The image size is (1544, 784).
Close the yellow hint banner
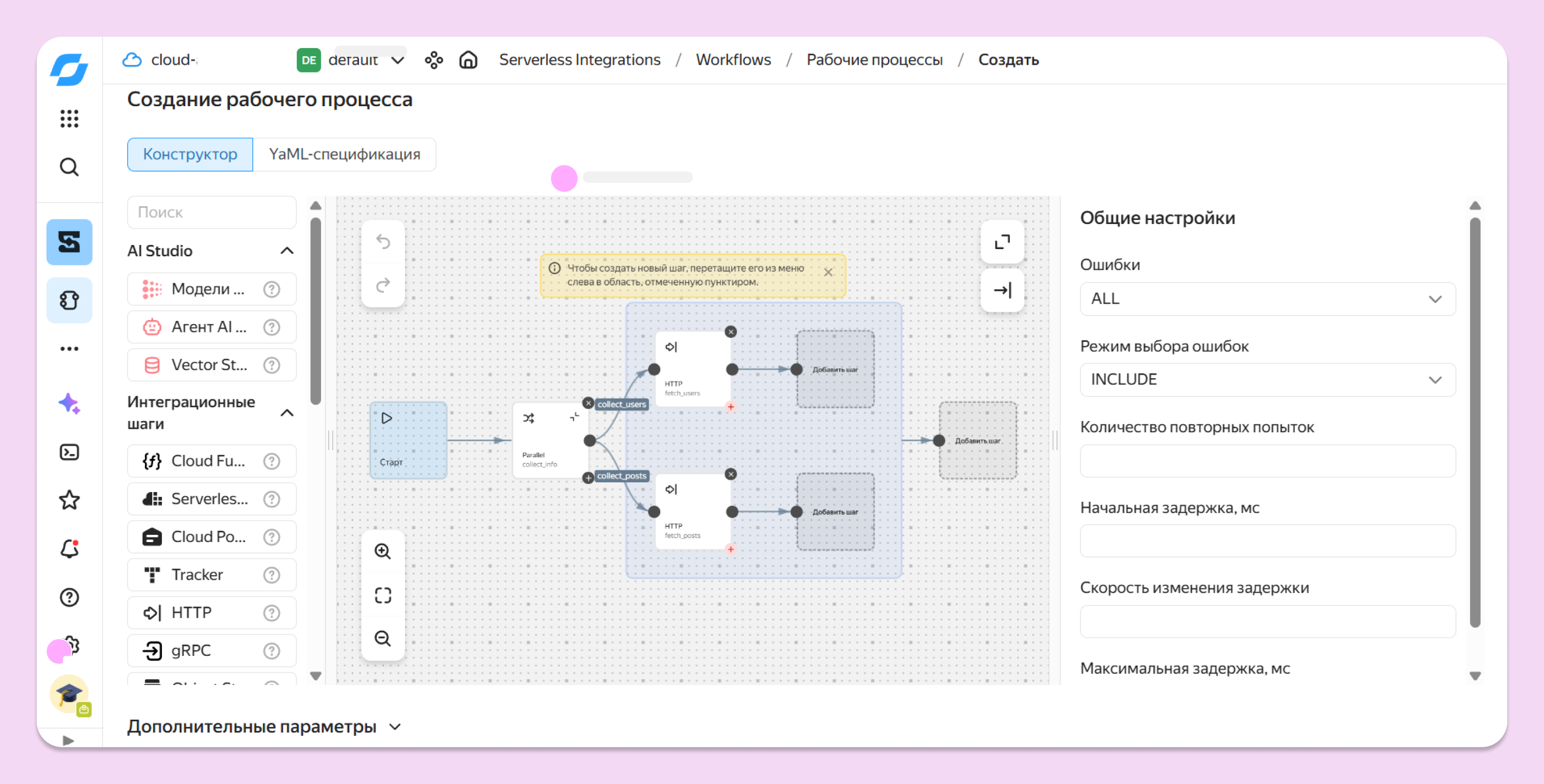(x=828, y=272)
